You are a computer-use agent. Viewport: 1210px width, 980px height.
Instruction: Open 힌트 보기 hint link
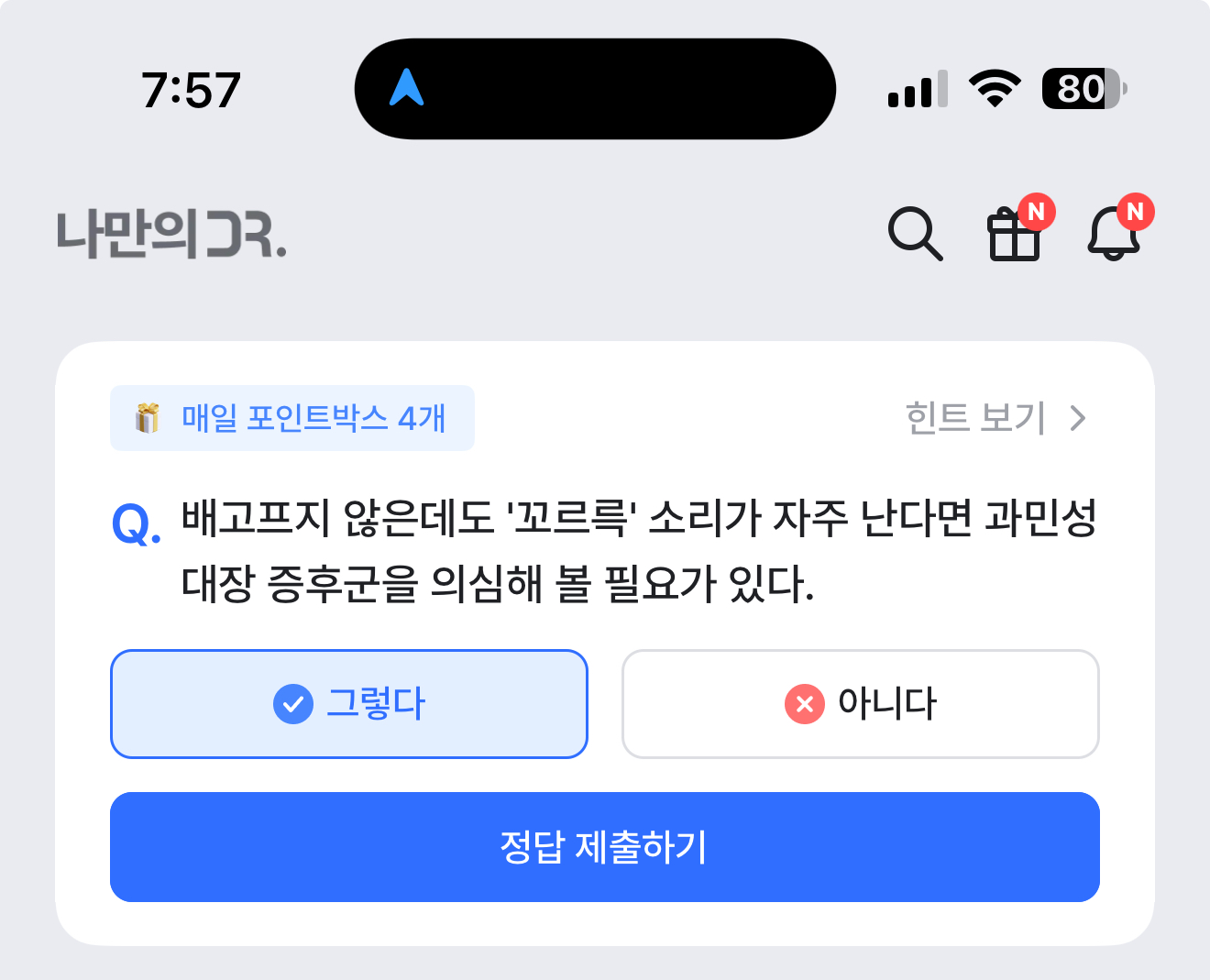coord(975,418)
